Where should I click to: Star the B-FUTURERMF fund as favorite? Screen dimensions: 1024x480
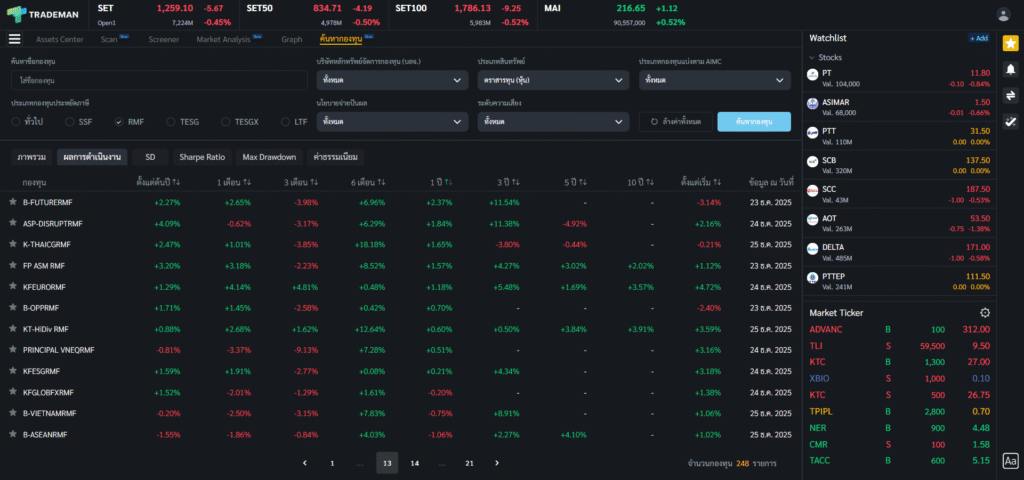[13, 202]
